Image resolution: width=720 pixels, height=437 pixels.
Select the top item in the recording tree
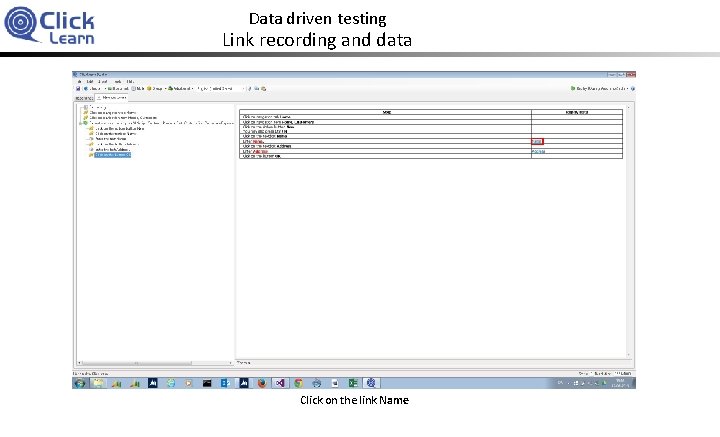(x=97, y=107)
